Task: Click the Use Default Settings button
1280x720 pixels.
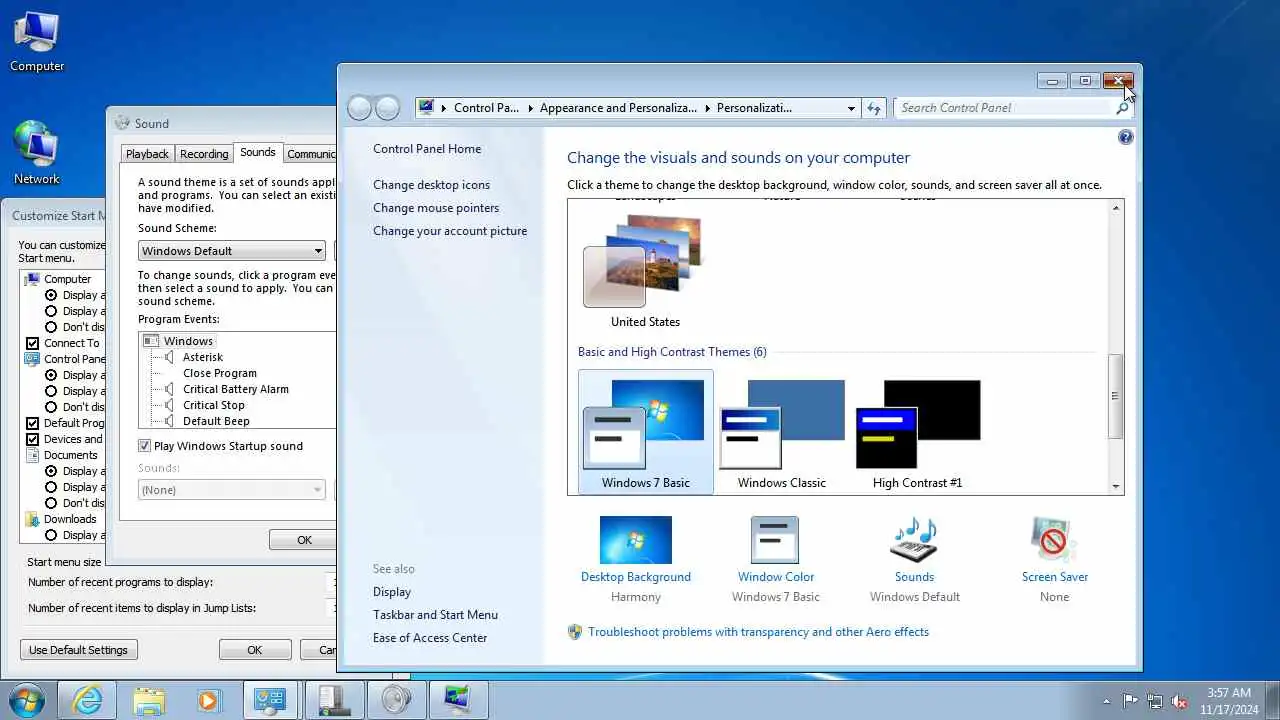Action: pyautogui.click(x=78, y=650)
